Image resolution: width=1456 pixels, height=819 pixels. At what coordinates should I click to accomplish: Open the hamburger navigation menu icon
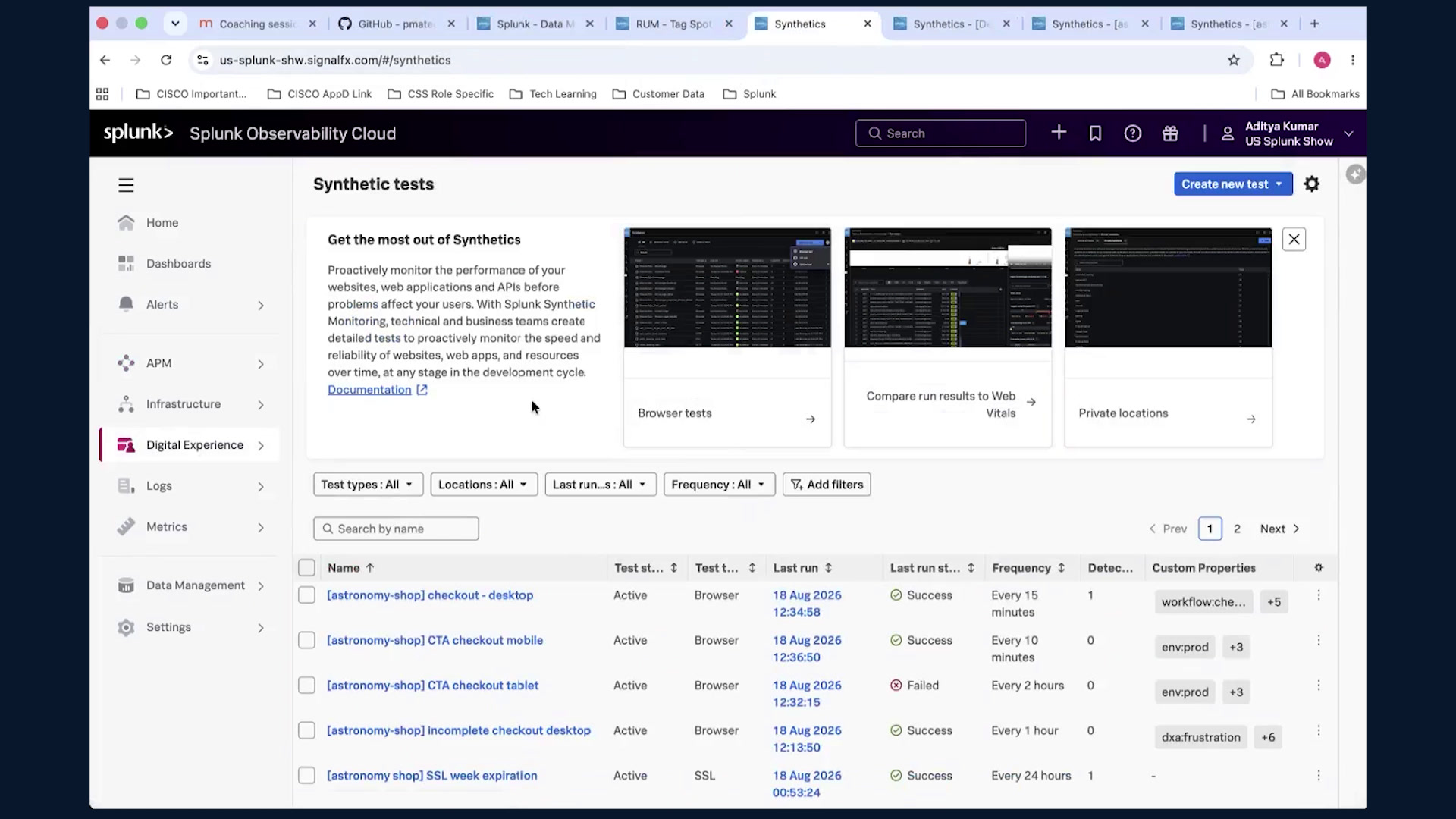click(126, 185)
